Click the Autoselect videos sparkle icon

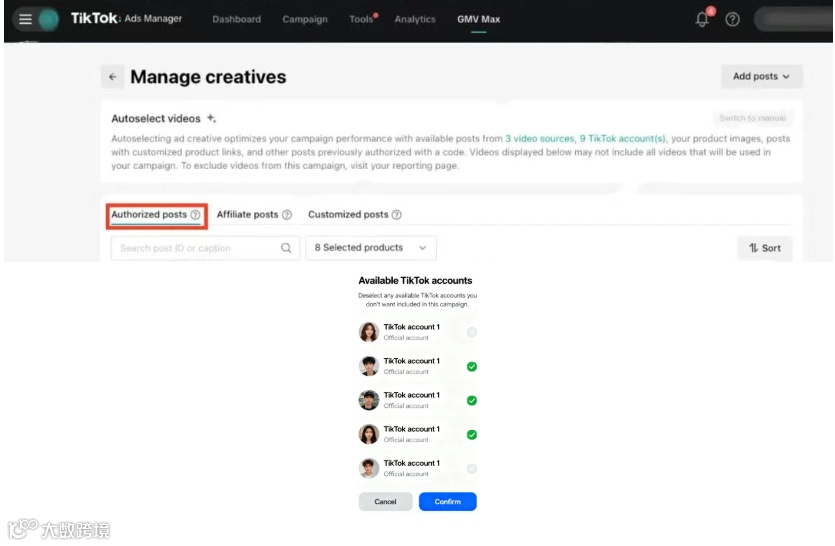pos(211,118)
